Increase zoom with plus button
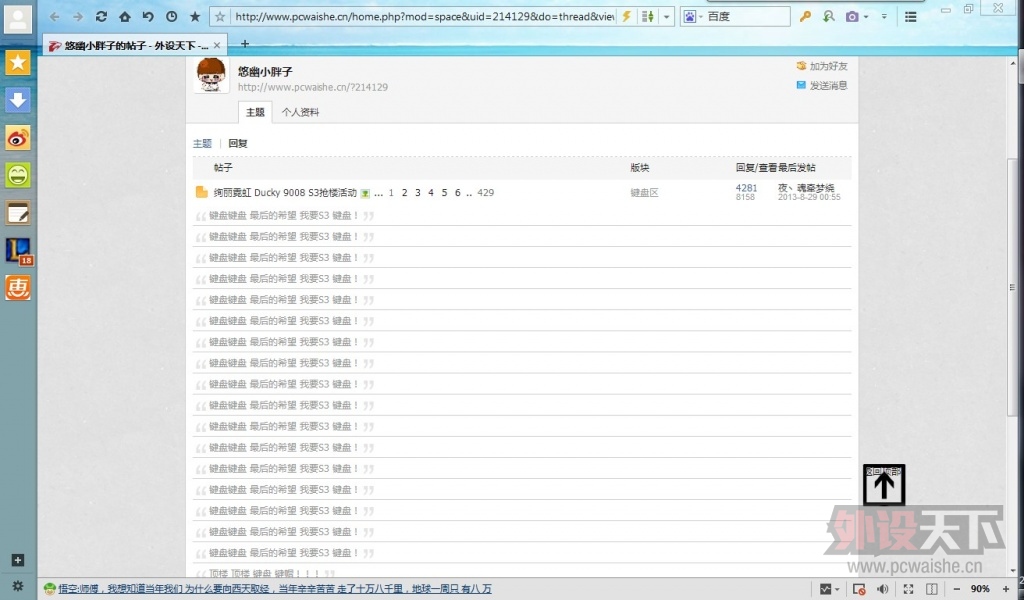The height and width of the screenshot is (600, 1024). [x=1006, y=589]
